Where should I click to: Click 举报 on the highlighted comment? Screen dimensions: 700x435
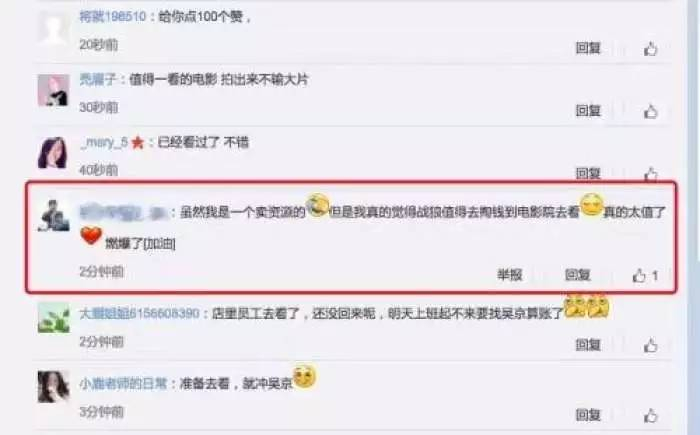tap(509, 275)
